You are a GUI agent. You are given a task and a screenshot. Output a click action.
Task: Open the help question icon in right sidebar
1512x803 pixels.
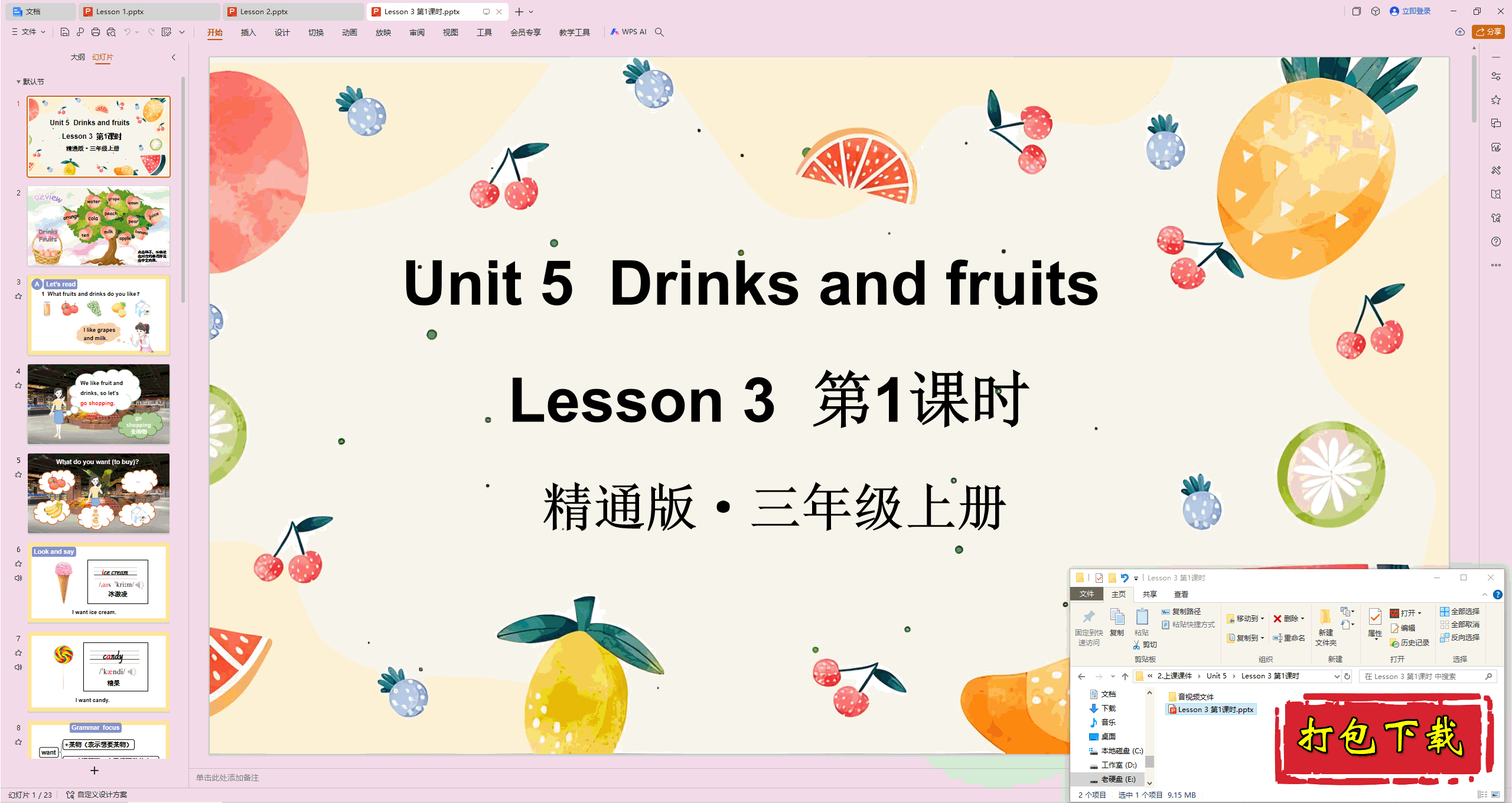coord(1495,241)
